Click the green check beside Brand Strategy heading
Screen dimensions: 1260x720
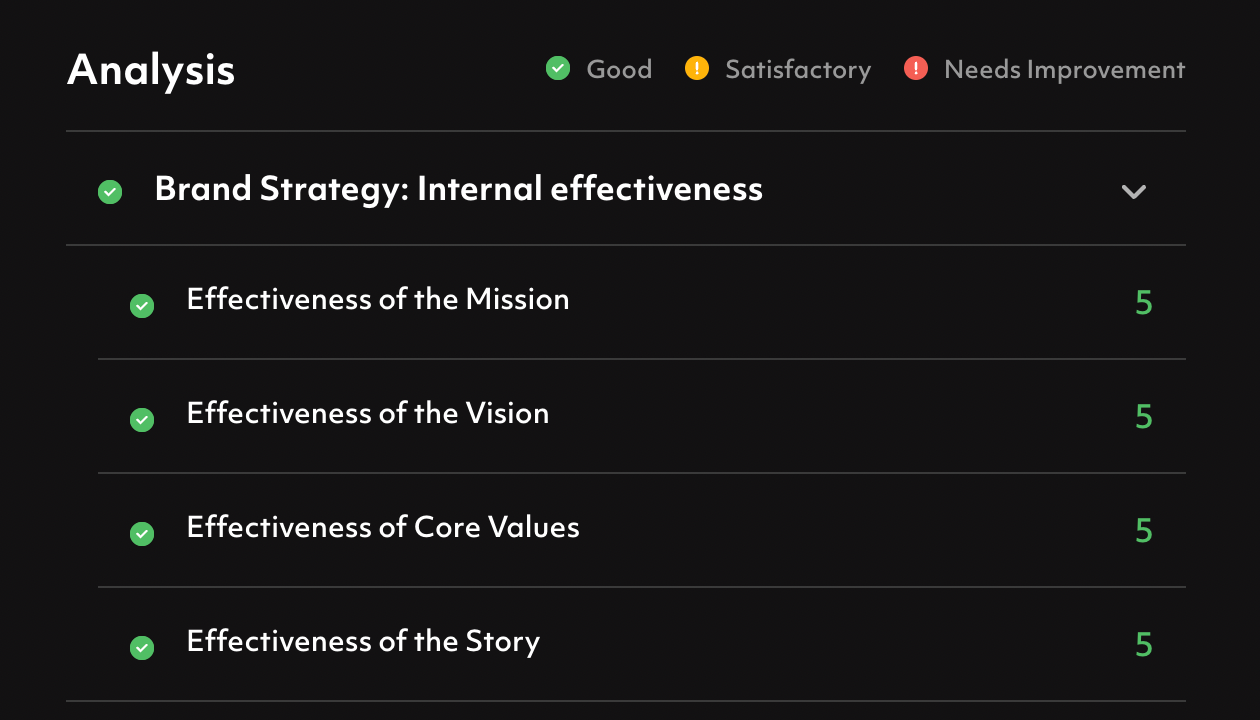(x=110, y=192)
